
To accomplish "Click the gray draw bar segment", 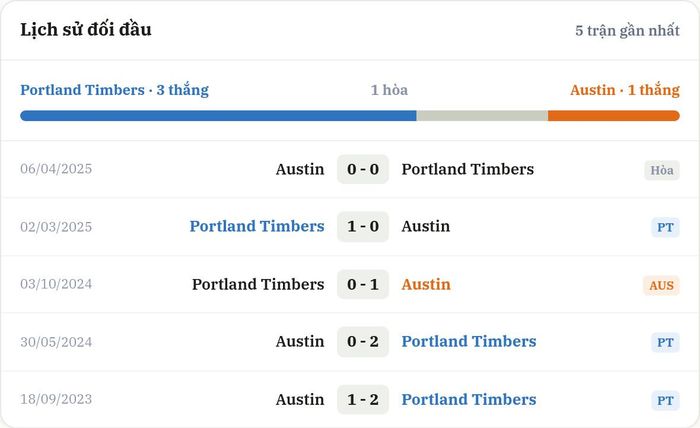I will [x=482, y=116].
